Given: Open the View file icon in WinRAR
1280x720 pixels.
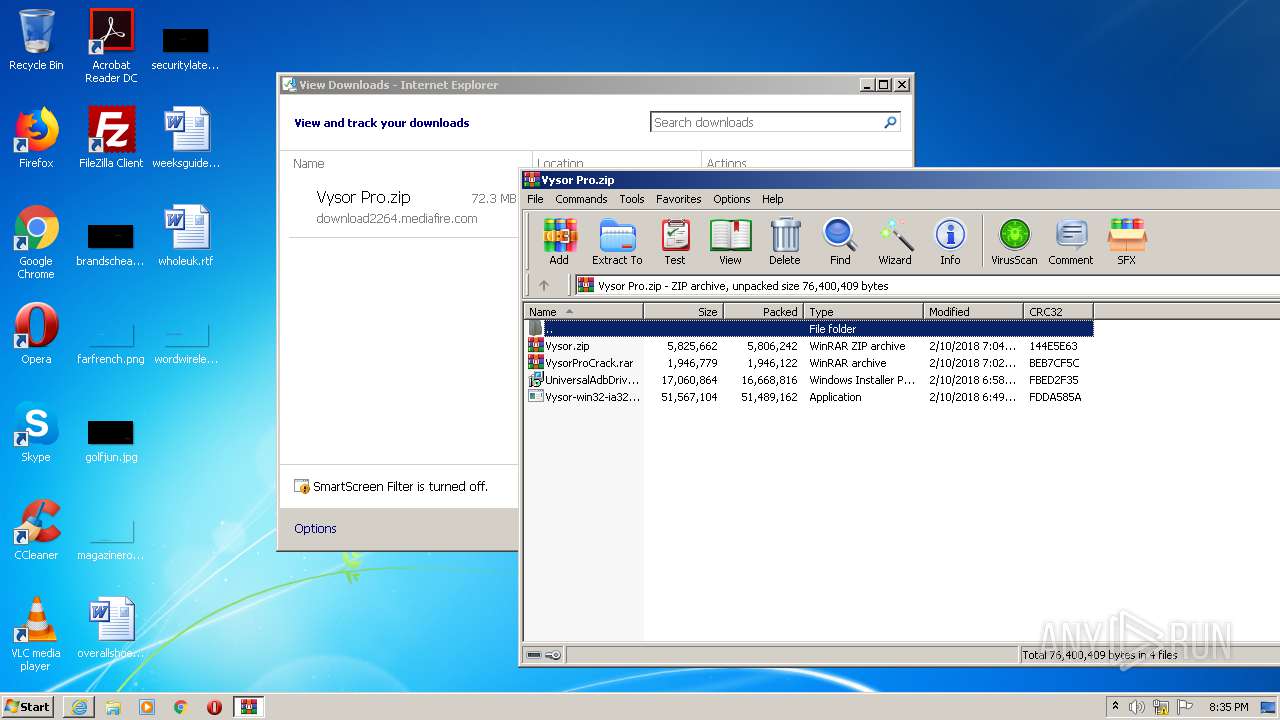Looking at the screenshot, I should [x=731, y=242].
